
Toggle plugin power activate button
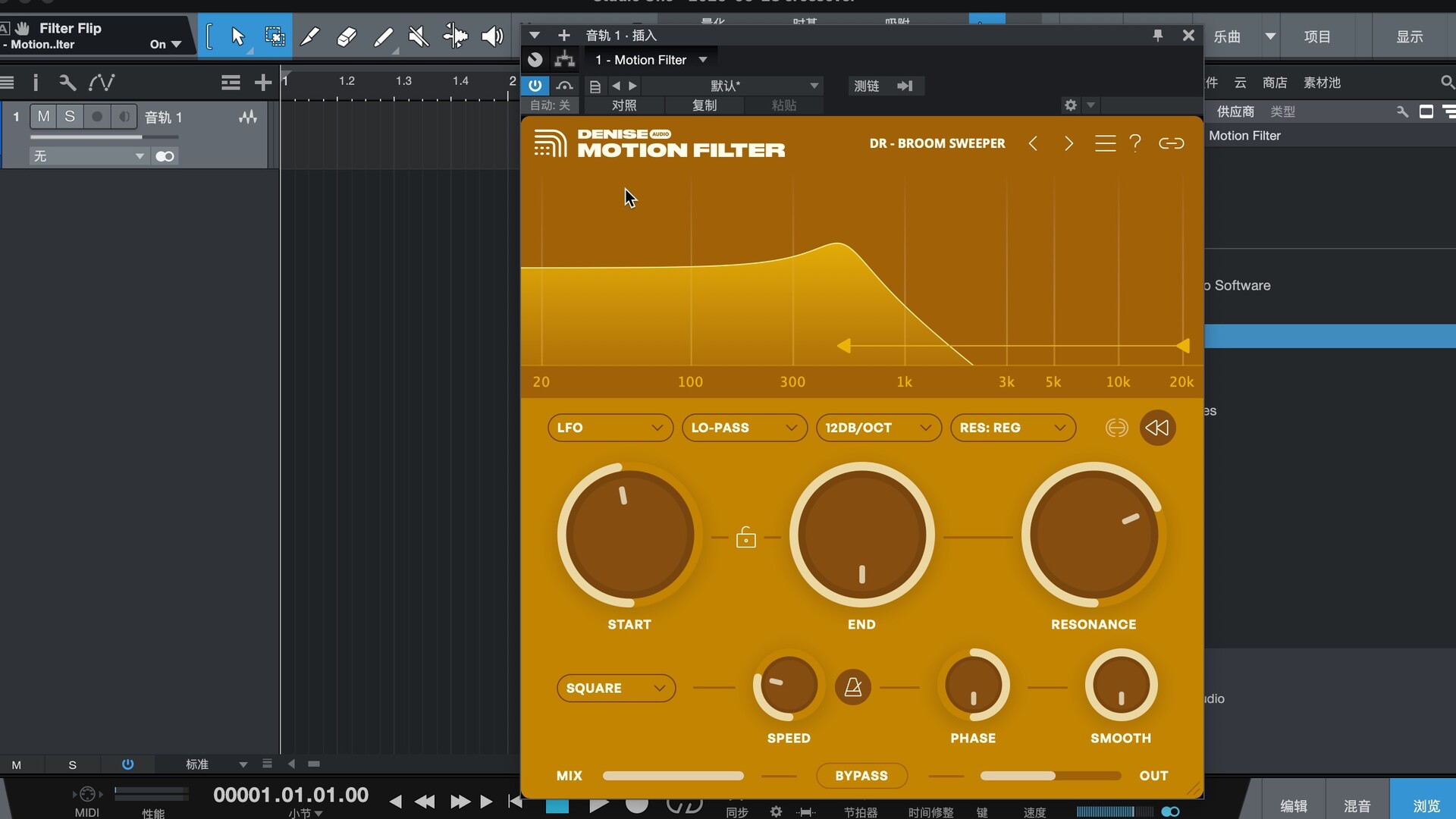[535, 86]
